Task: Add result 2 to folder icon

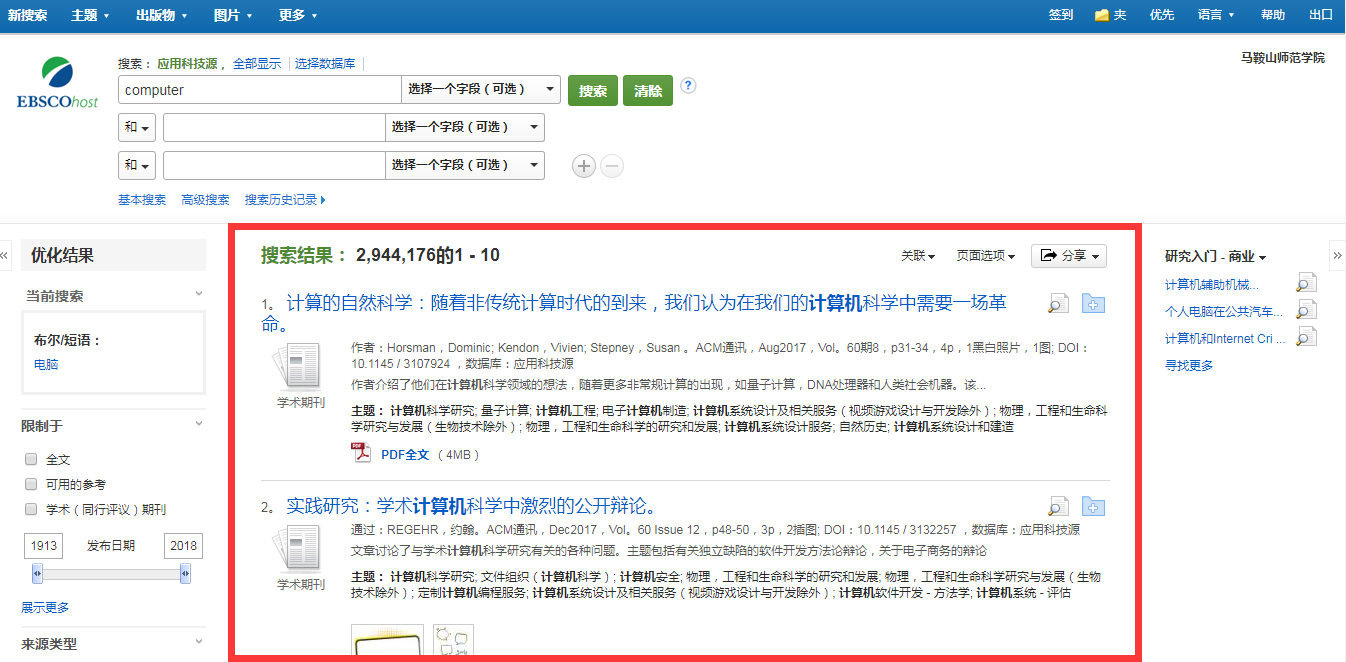Action: pyautogui.click(x=1093, y=507)
